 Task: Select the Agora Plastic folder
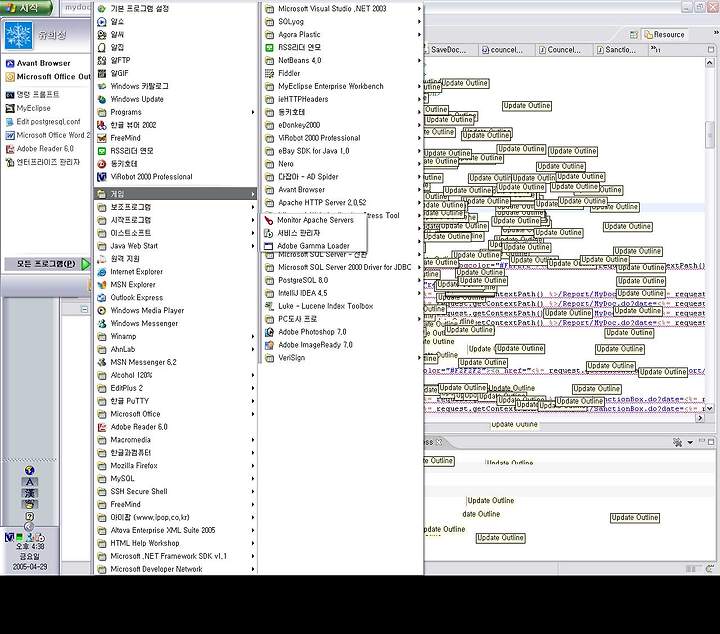click(342, 34)
